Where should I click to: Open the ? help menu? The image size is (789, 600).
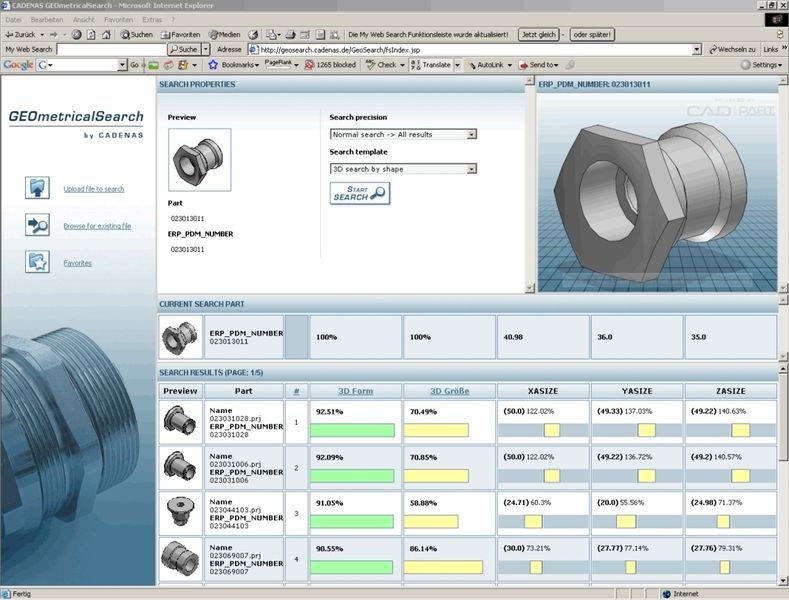point(173,20)
